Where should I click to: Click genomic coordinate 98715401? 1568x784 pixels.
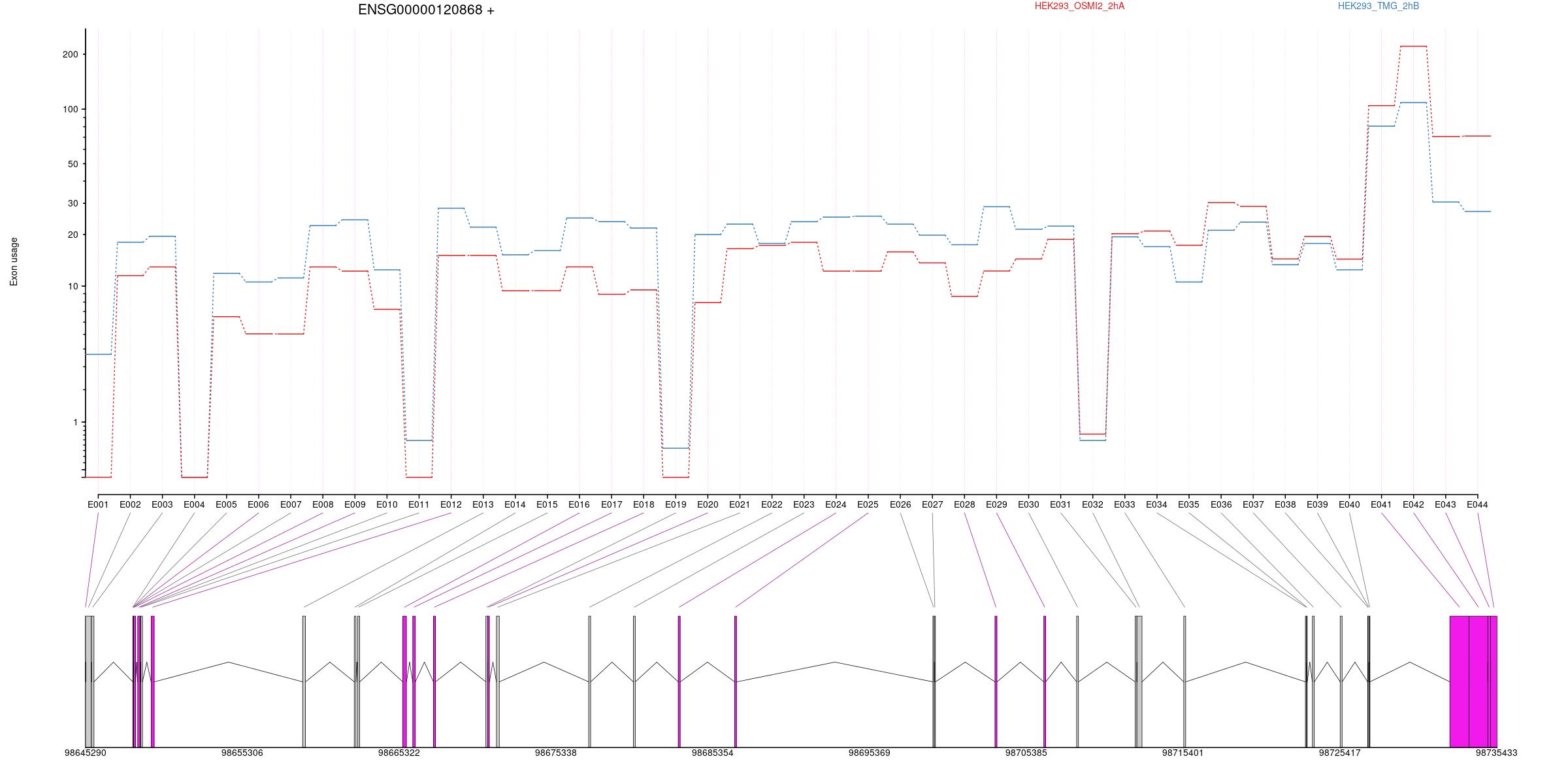tap(1183, 753)
